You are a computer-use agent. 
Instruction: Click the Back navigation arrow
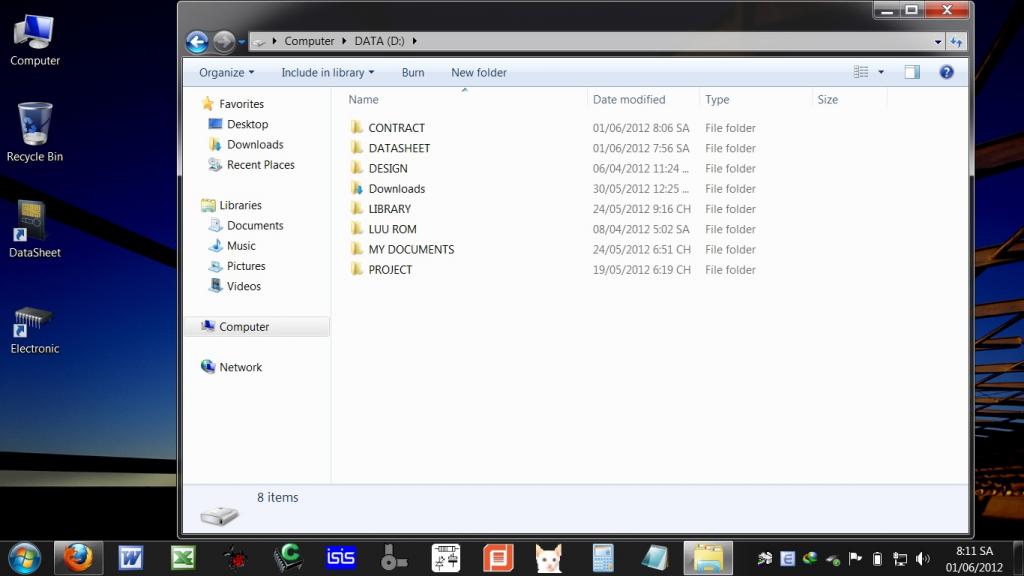click(197, 42)
